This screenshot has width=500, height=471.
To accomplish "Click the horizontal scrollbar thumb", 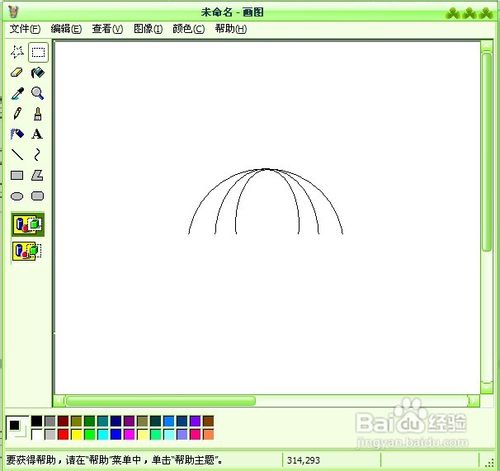I will (161, 401).
